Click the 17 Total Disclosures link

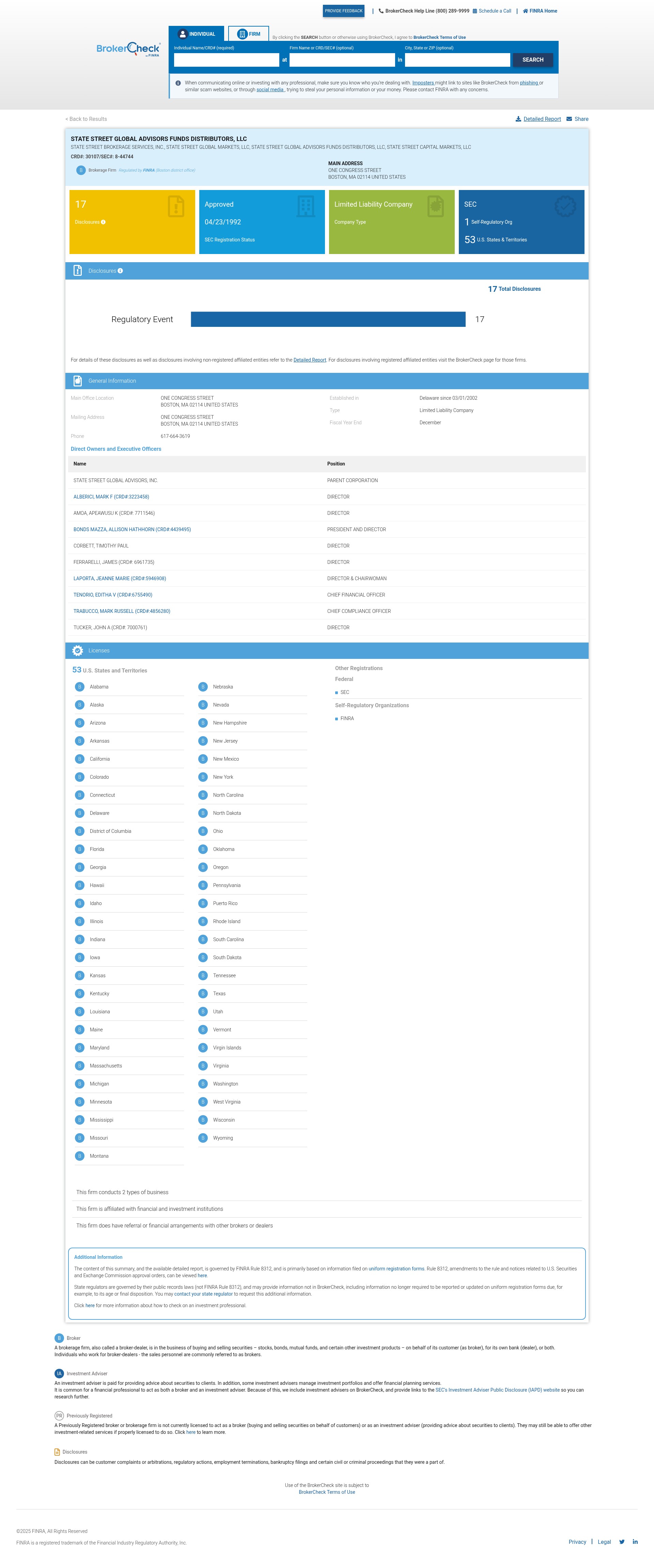pos(514,289)
